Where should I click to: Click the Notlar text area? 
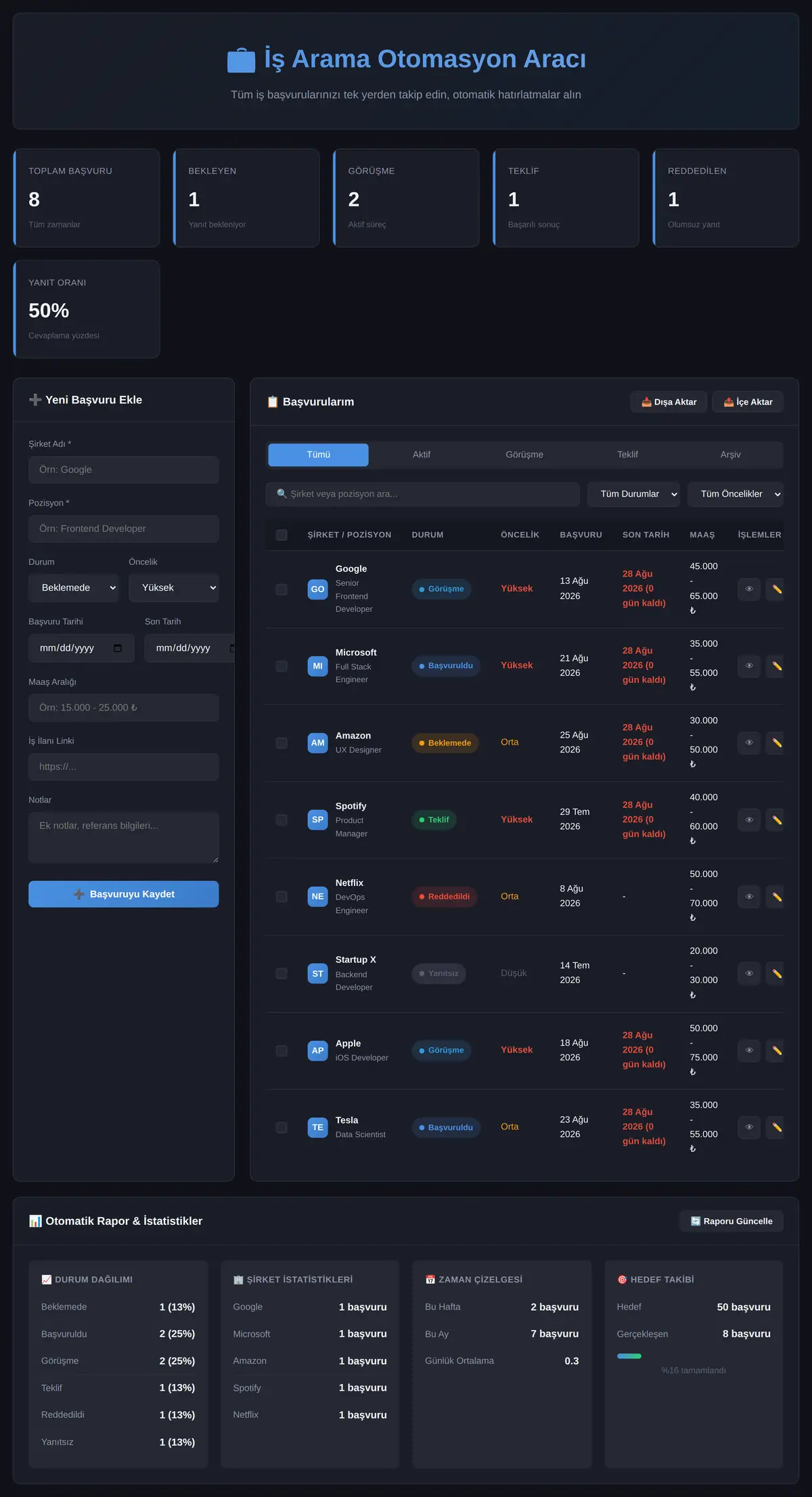124,838
